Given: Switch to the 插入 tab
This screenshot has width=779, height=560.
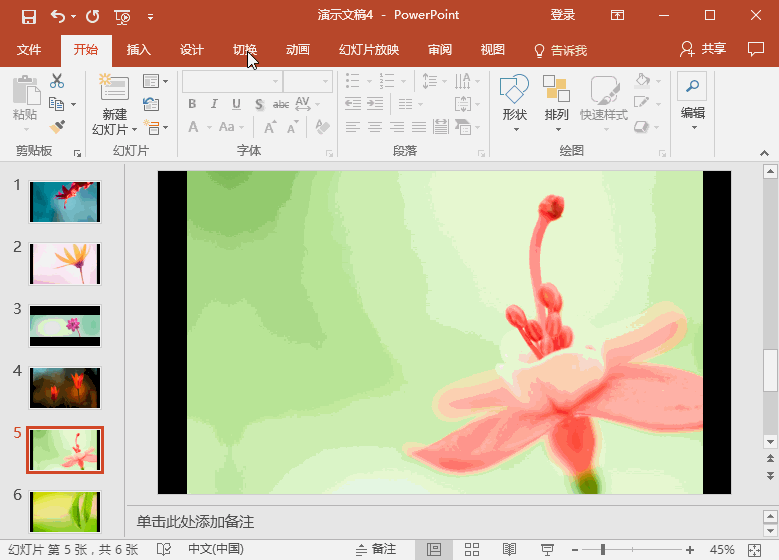Looking at the screenshot, I should [x=139, y=50].
